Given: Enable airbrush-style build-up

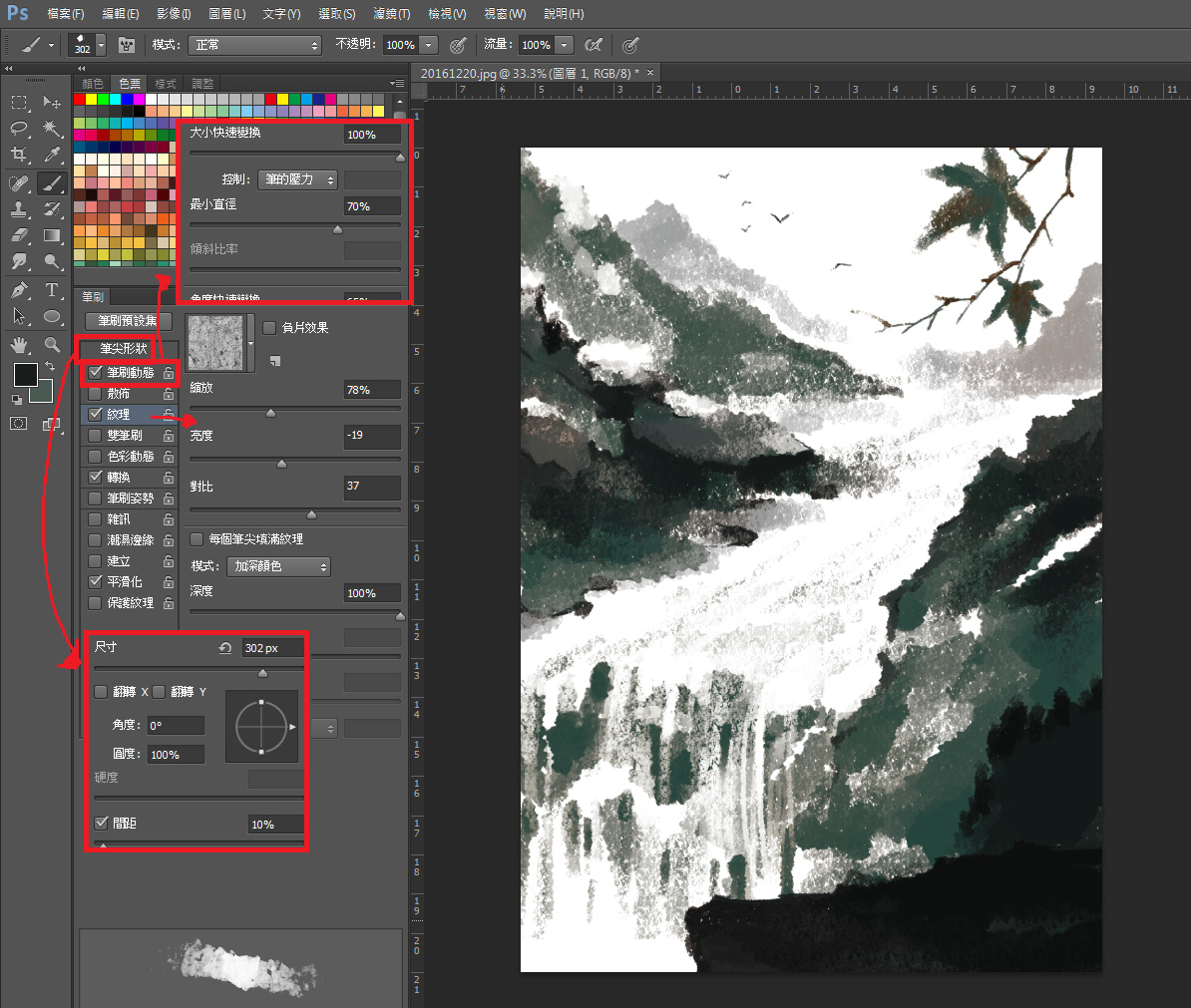Looking at the screenshot, I should coord(594,46).
